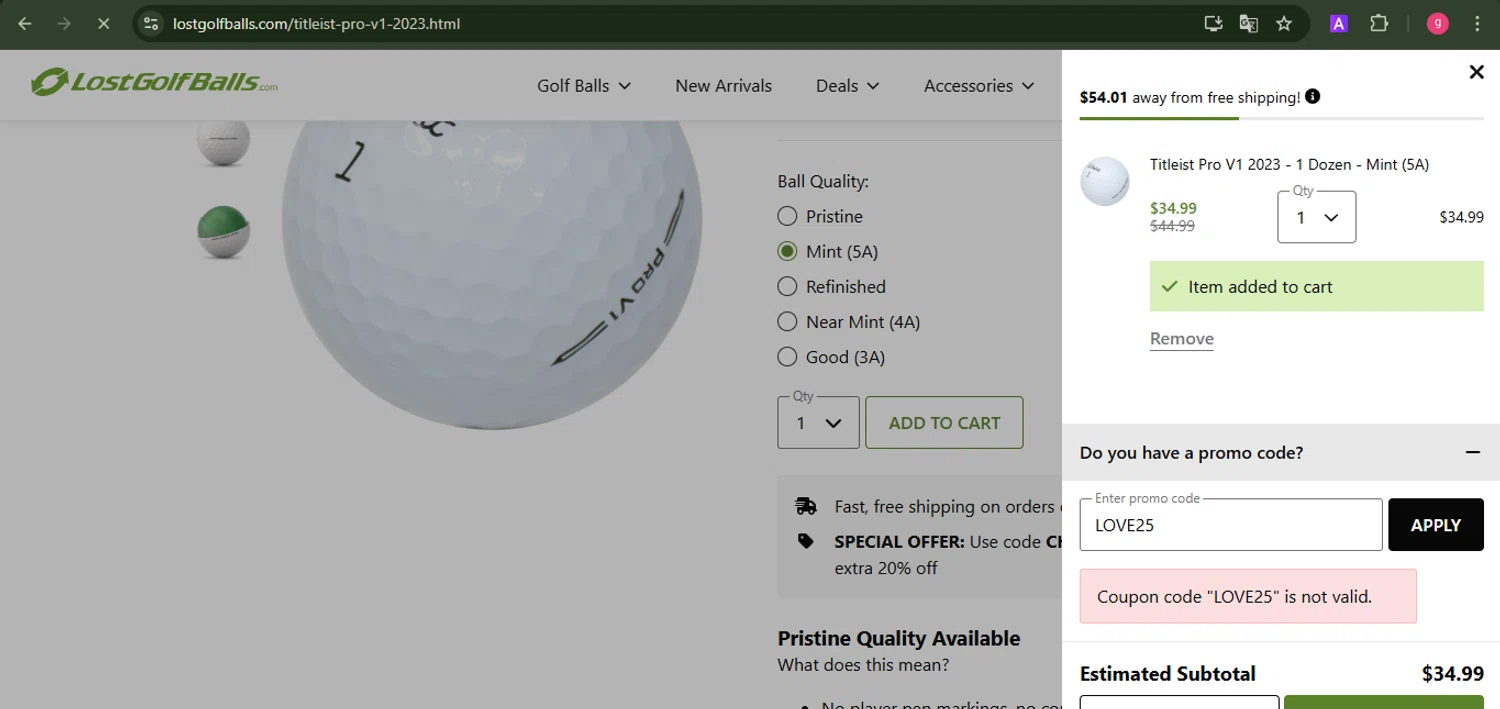Select the green and white ball thumbnail
This screenshot has height=709, width=1500.
(223, 232)
